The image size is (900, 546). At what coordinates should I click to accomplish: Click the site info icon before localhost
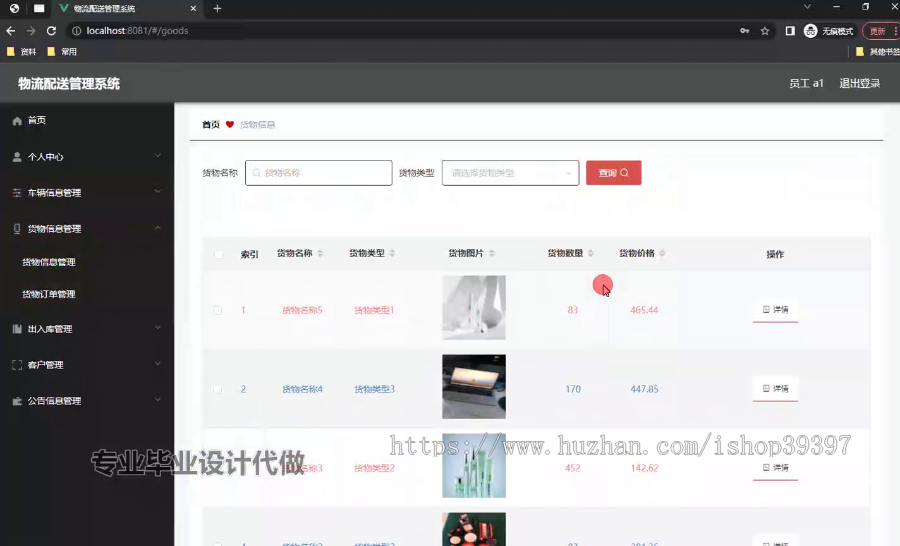tap(76, 31)
